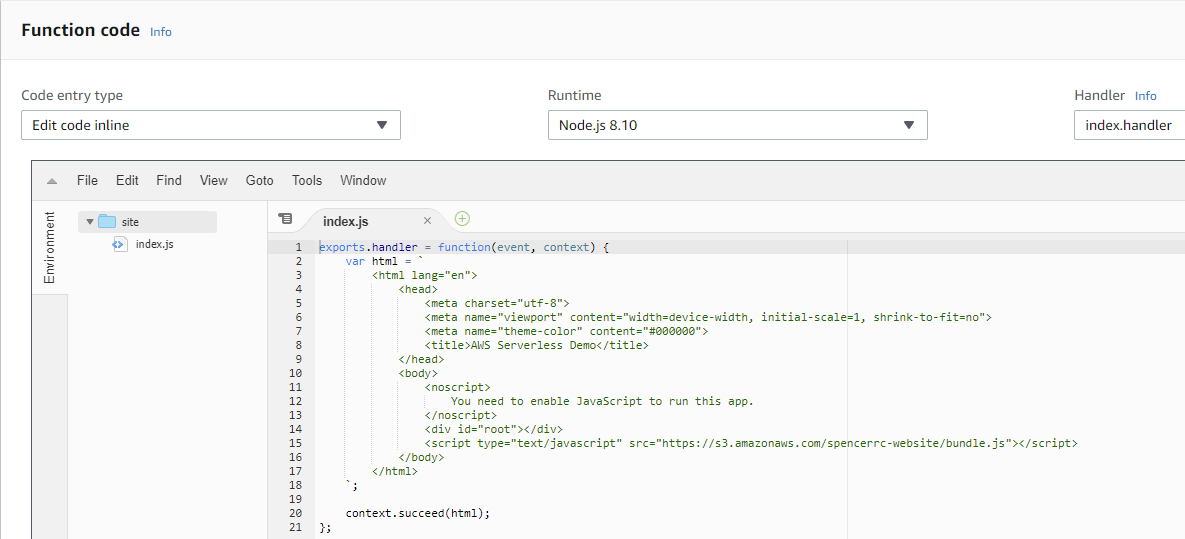Open the tab list icon beside index.js
Viewport: 1185px width, 539px height.
pos(285,219)
